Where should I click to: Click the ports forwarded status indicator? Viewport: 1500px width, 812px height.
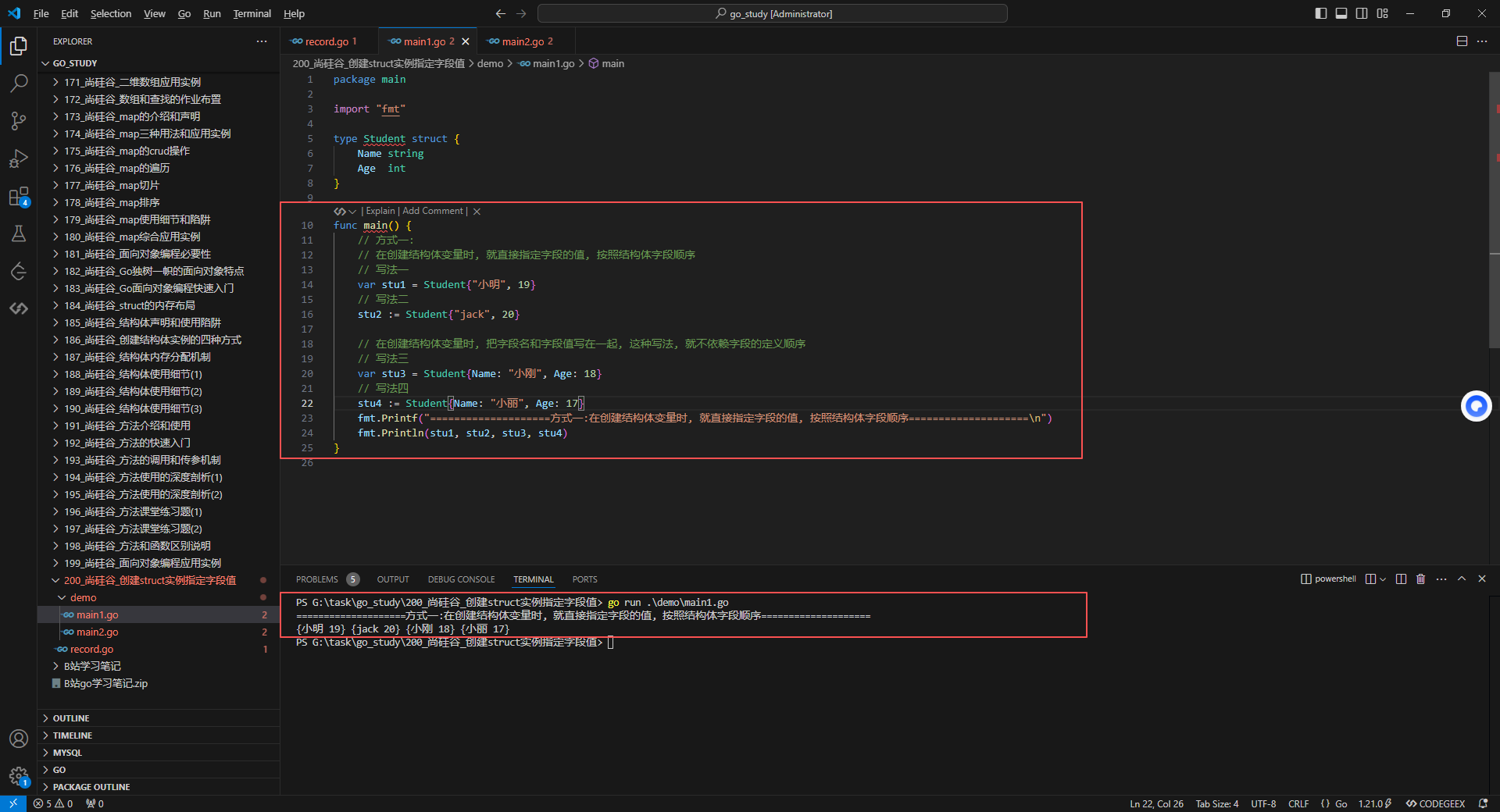tap(95, 803)
